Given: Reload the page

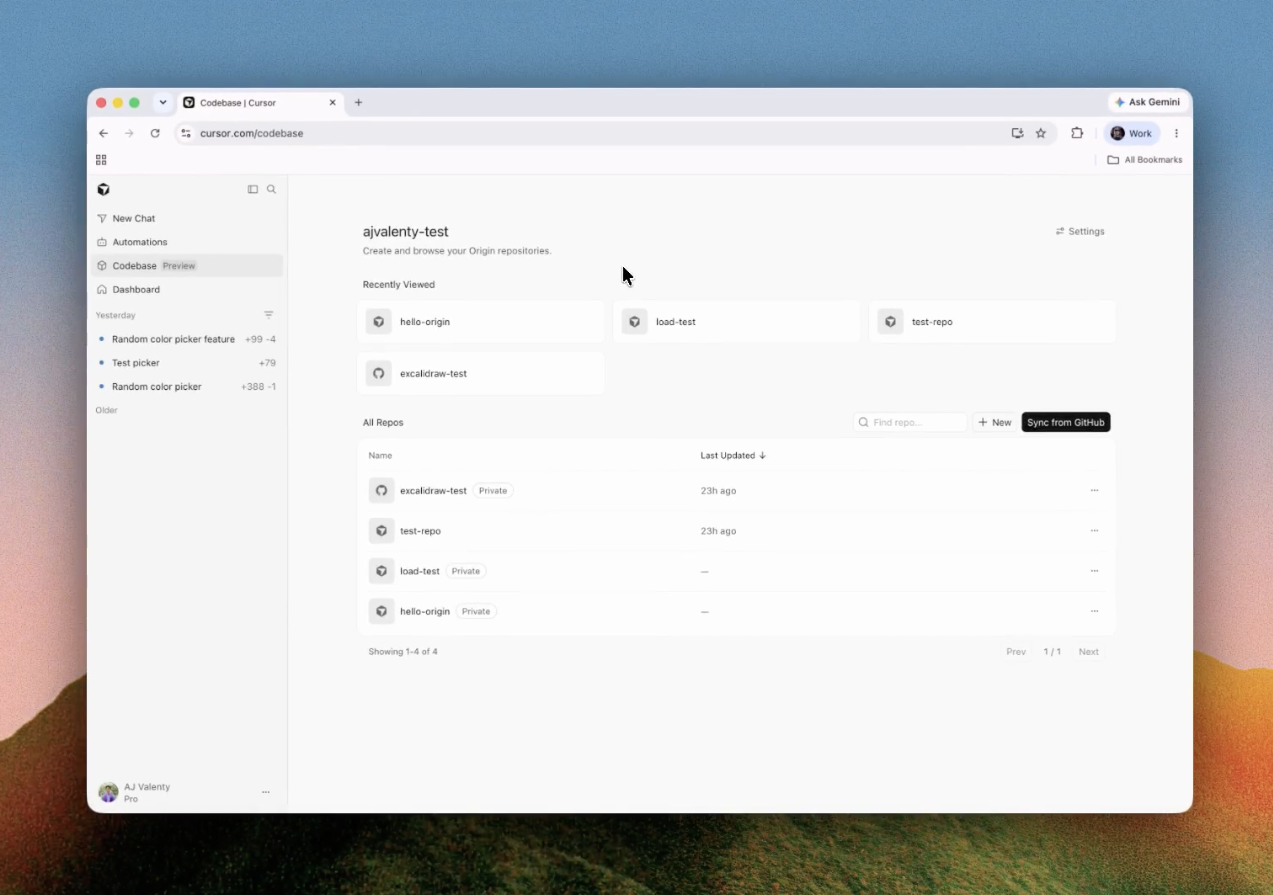Looking at the screenshot, I should (x=155, y=133).
